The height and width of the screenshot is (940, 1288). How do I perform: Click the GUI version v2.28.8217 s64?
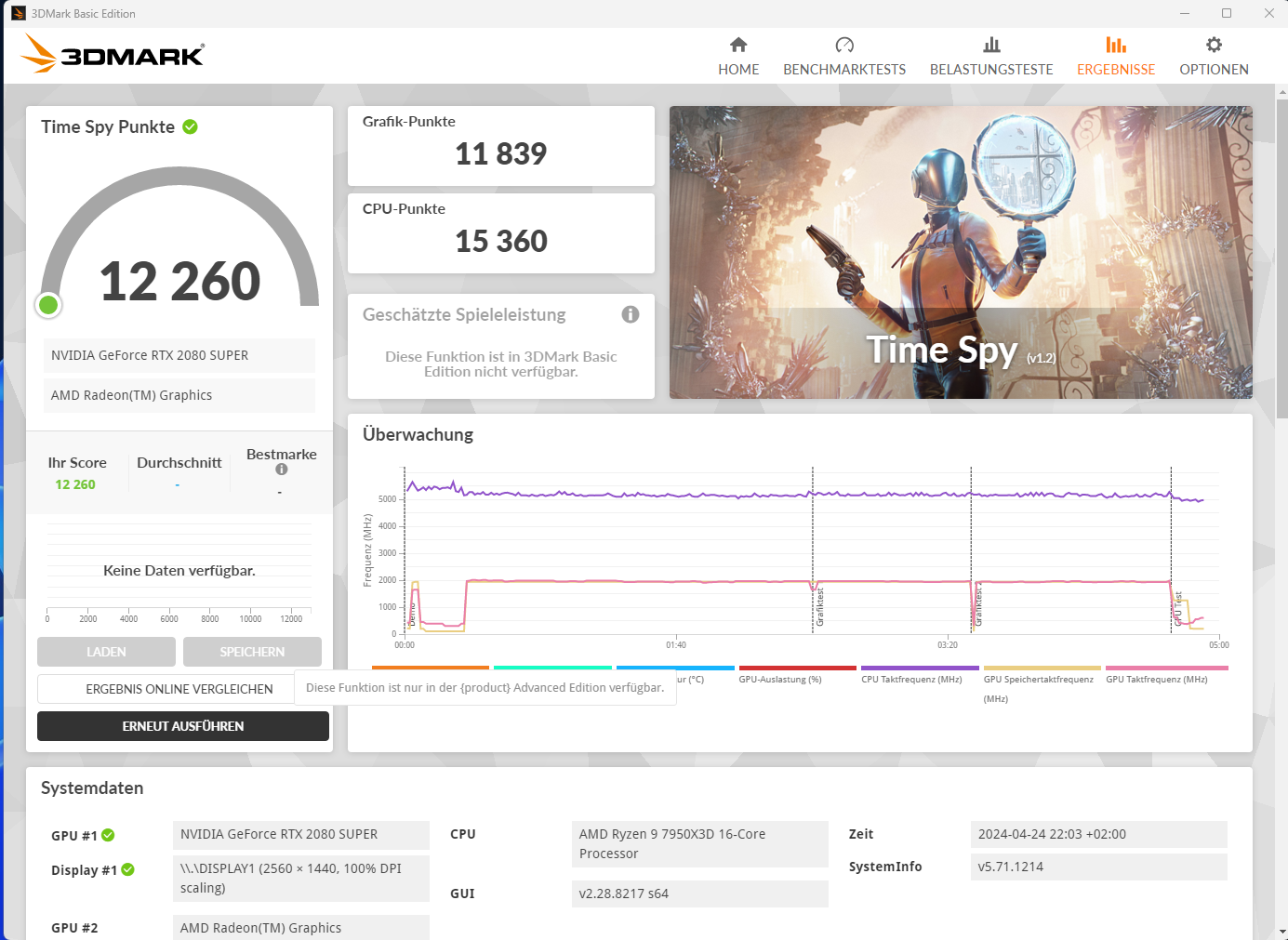click(x=699, y=894)
